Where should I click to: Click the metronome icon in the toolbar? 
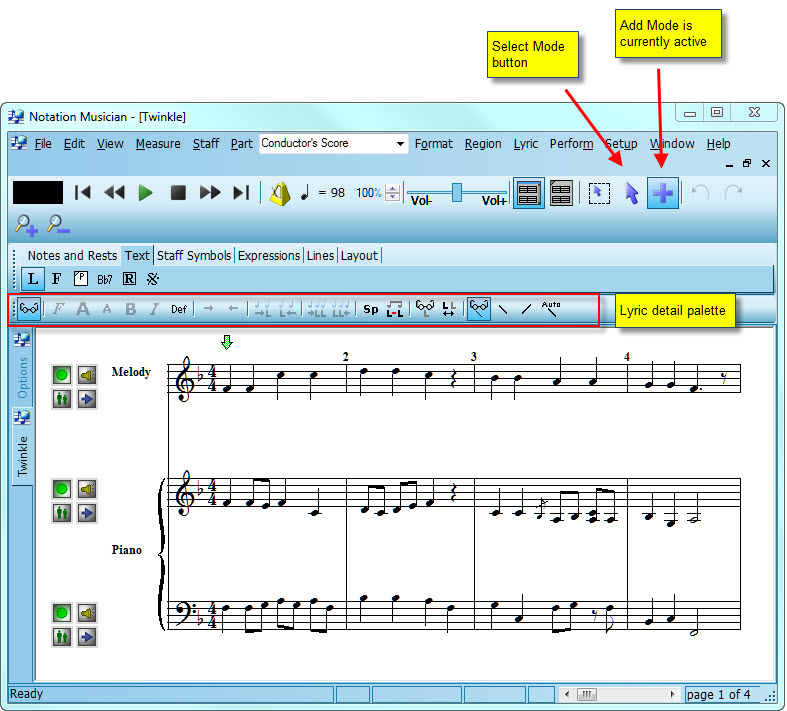(279, 193)
